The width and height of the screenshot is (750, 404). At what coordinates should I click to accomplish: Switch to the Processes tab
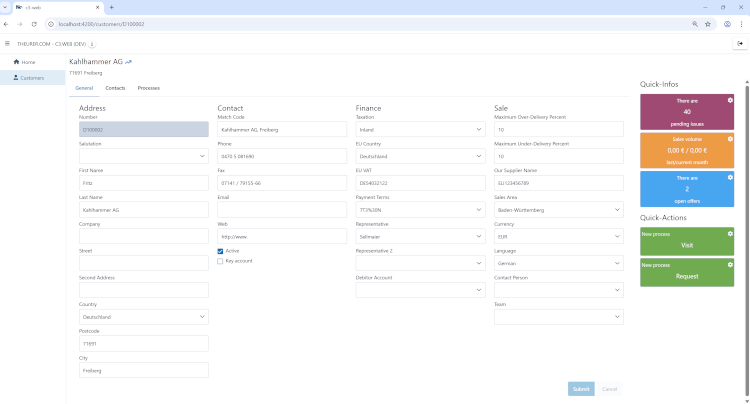click(x=148, y=88)
